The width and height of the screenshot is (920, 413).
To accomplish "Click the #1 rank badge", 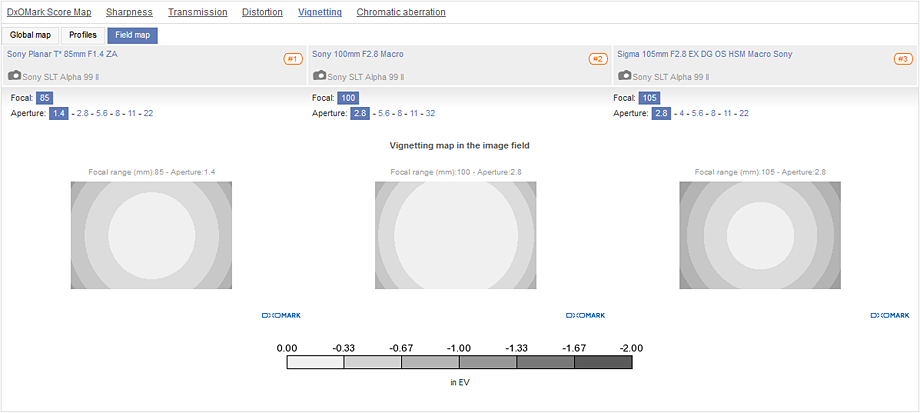I will coord(293,59).
